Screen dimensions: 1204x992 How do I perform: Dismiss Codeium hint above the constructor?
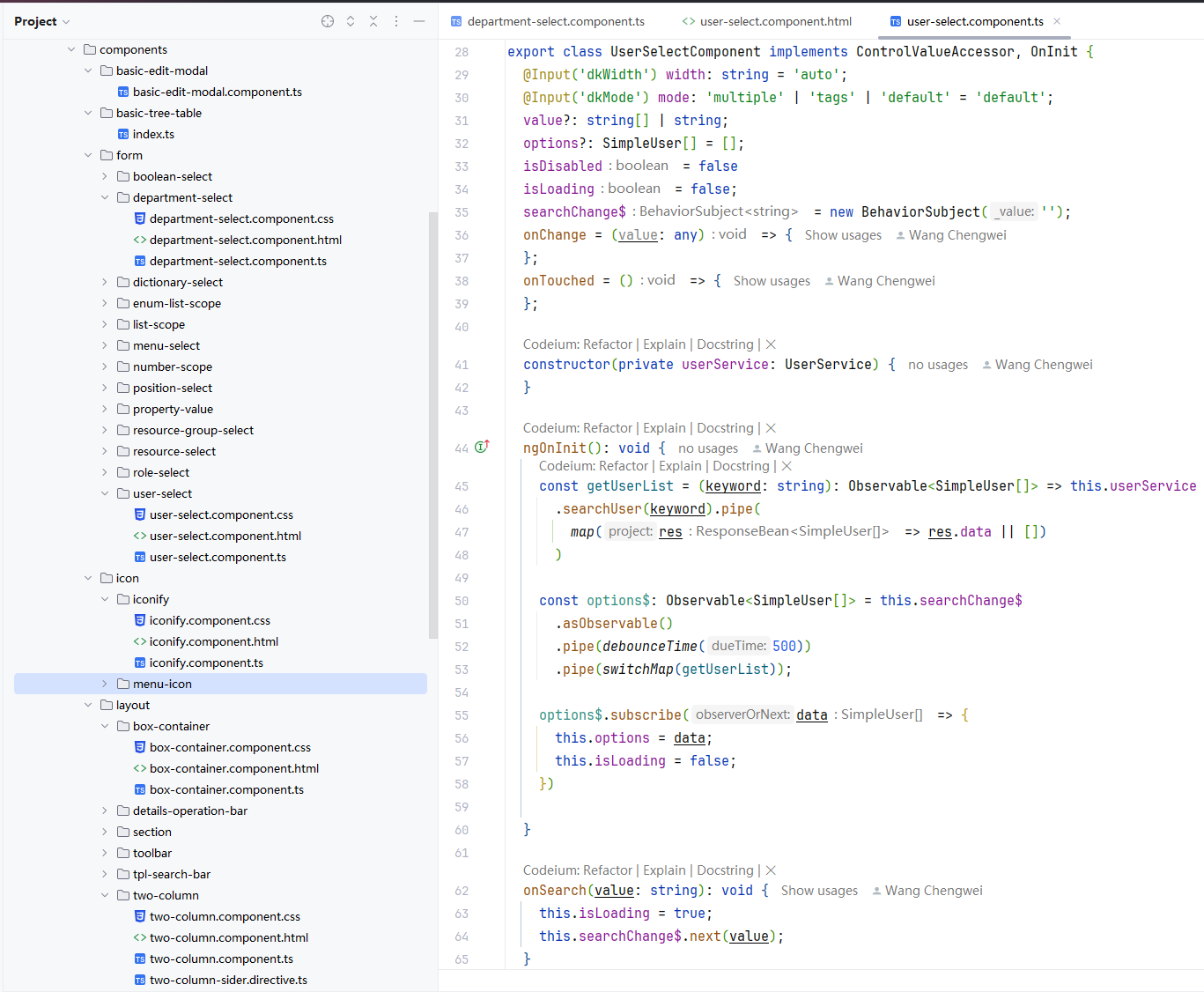point(771,344)
